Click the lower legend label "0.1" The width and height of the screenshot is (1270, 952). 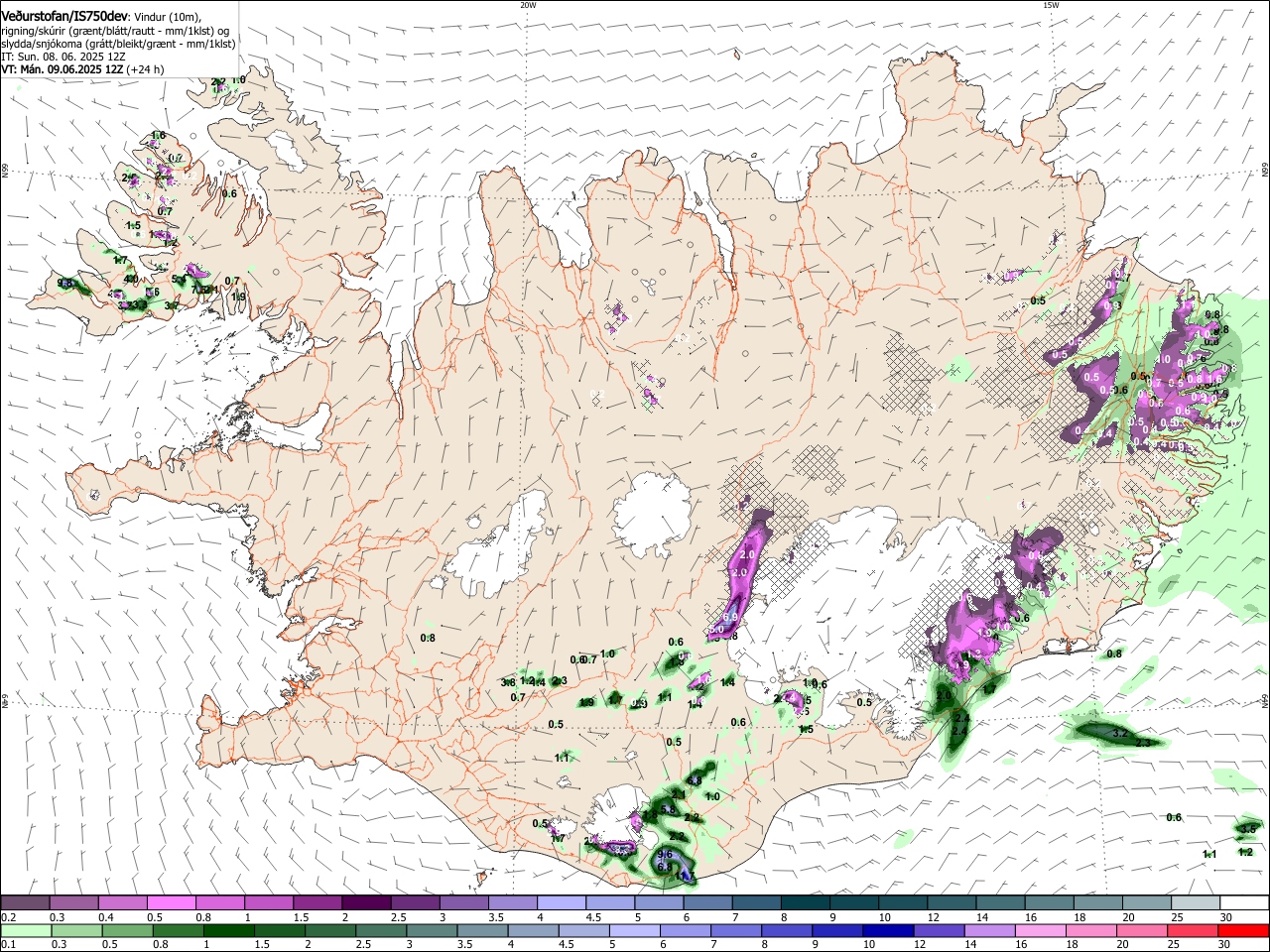[9, 944]
